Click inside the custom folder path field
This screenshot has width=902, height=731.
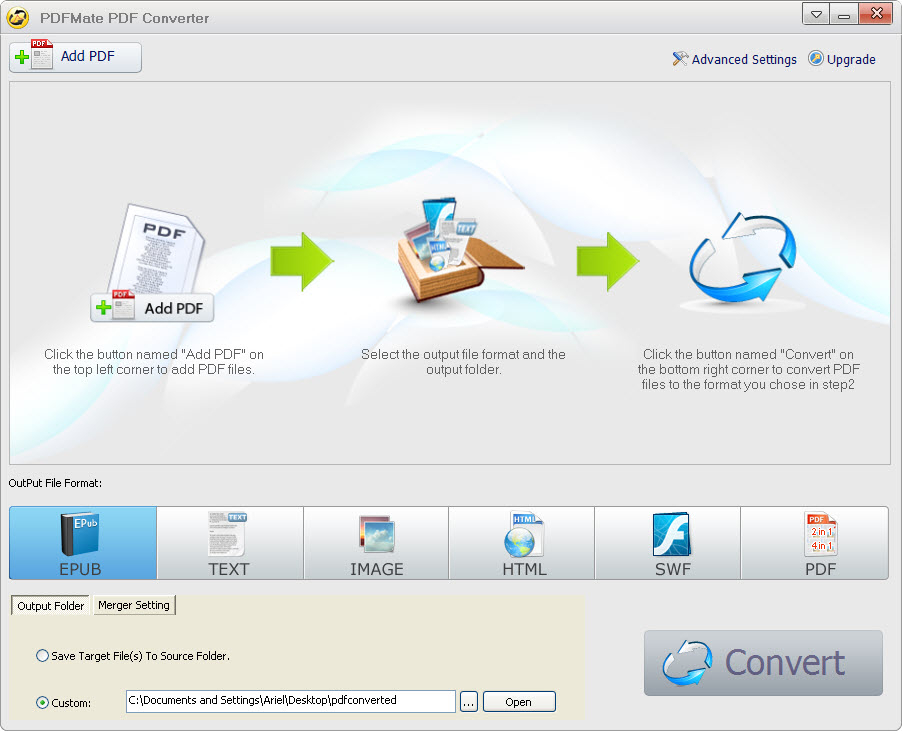[x=290, y=701]
